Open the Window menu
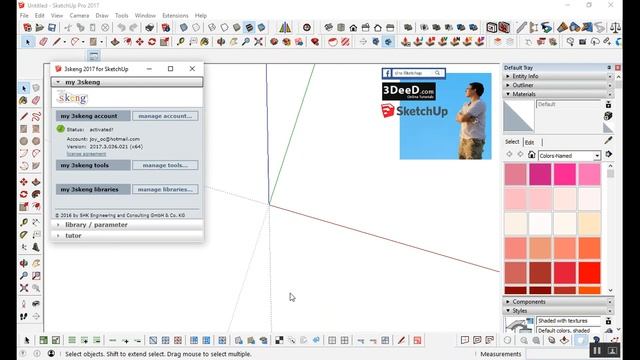The image size is (640, 360). point(145,16)
